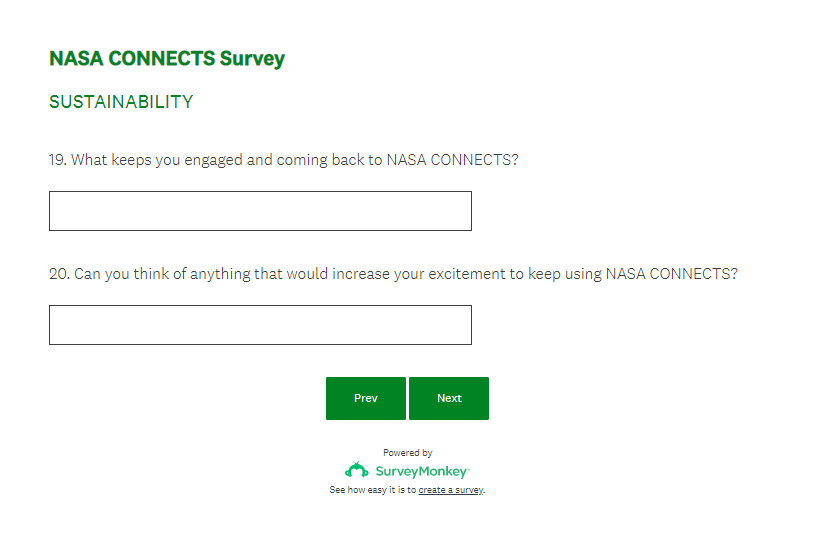
Task: Click the "See how easy it is" text
Action: pyautogui.click(x=372, y=490)
